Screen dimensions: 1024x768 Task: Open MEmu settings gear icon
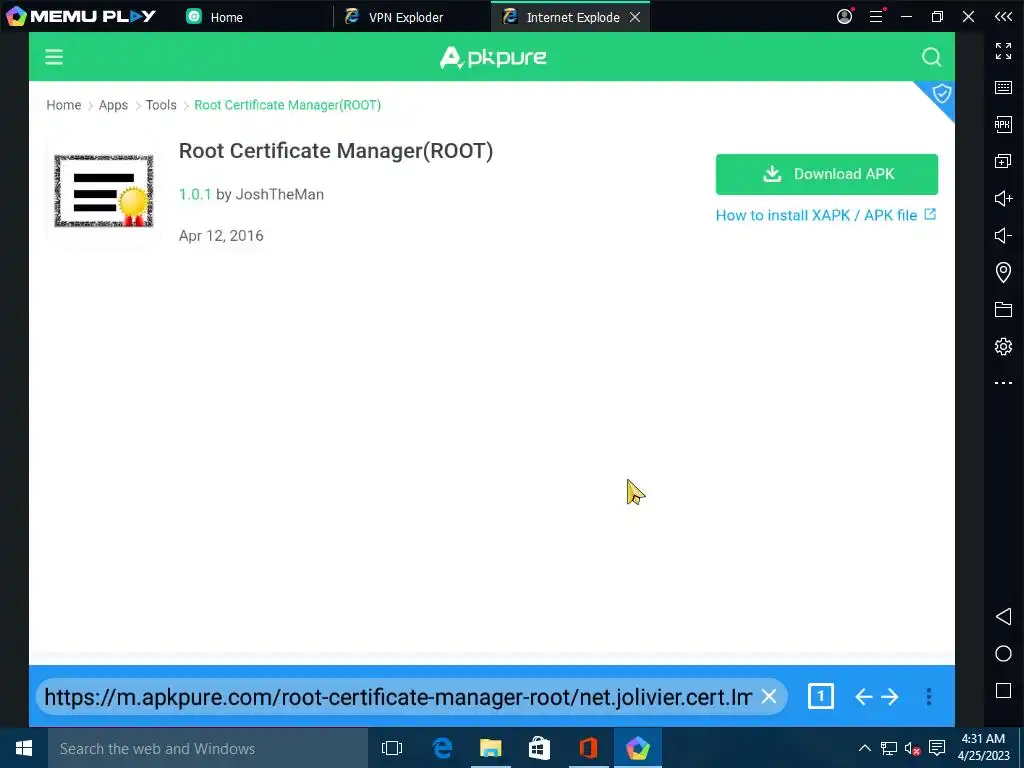tap(1003, 346)
